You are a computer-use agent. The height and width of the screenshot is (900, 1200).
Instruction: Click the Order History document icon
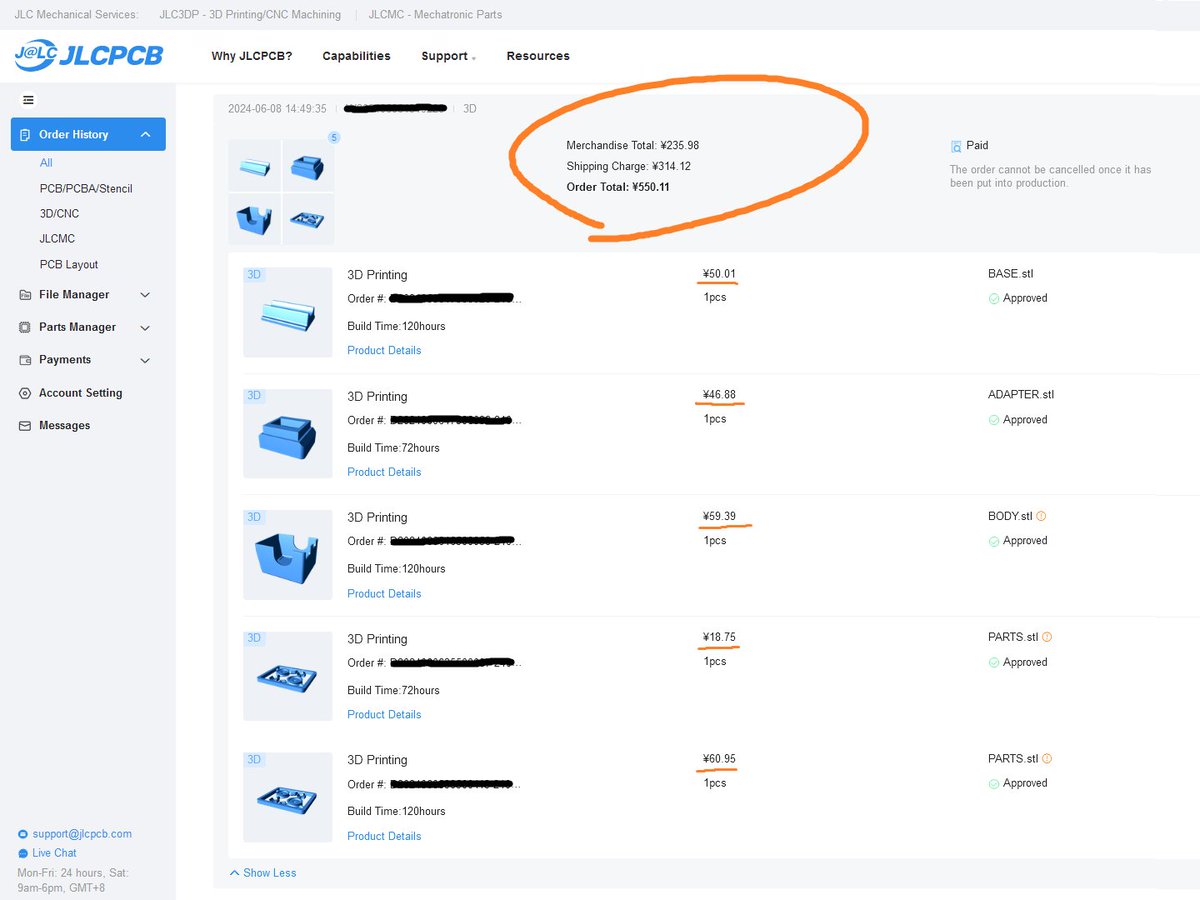(x=25, y=134)
